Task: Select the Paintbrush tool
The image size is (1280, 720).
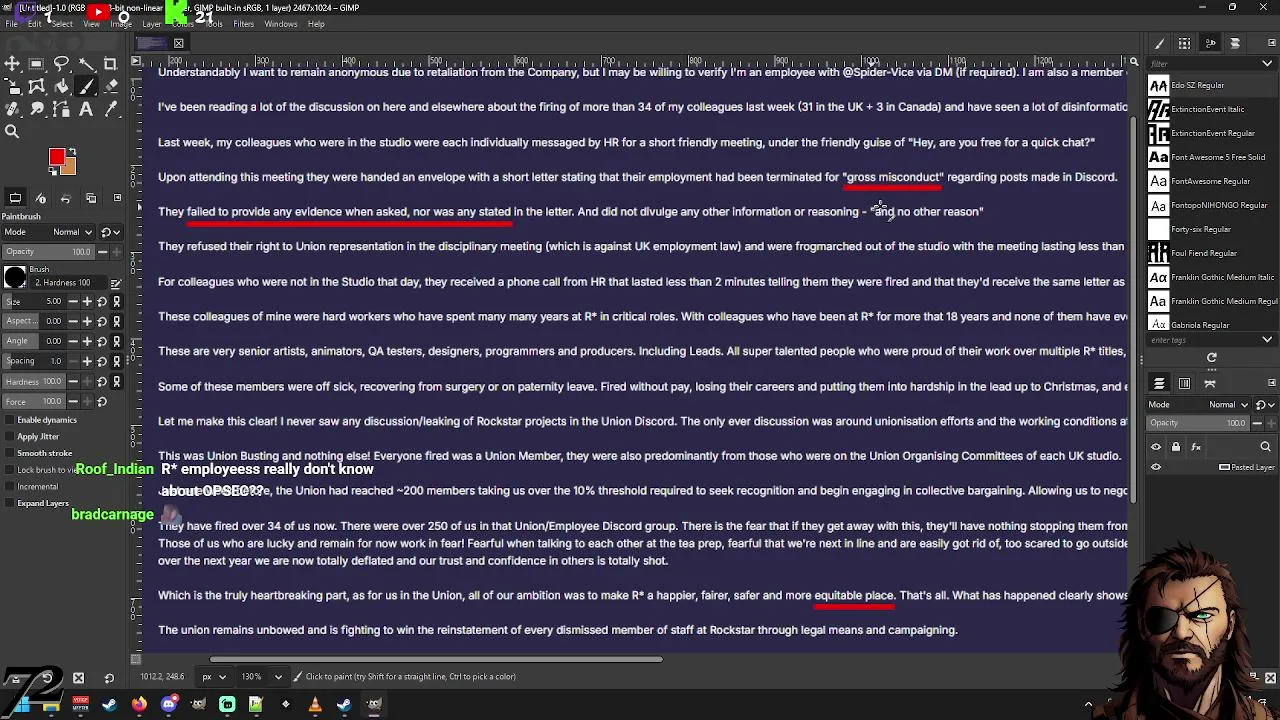Action: click(86, 87)
